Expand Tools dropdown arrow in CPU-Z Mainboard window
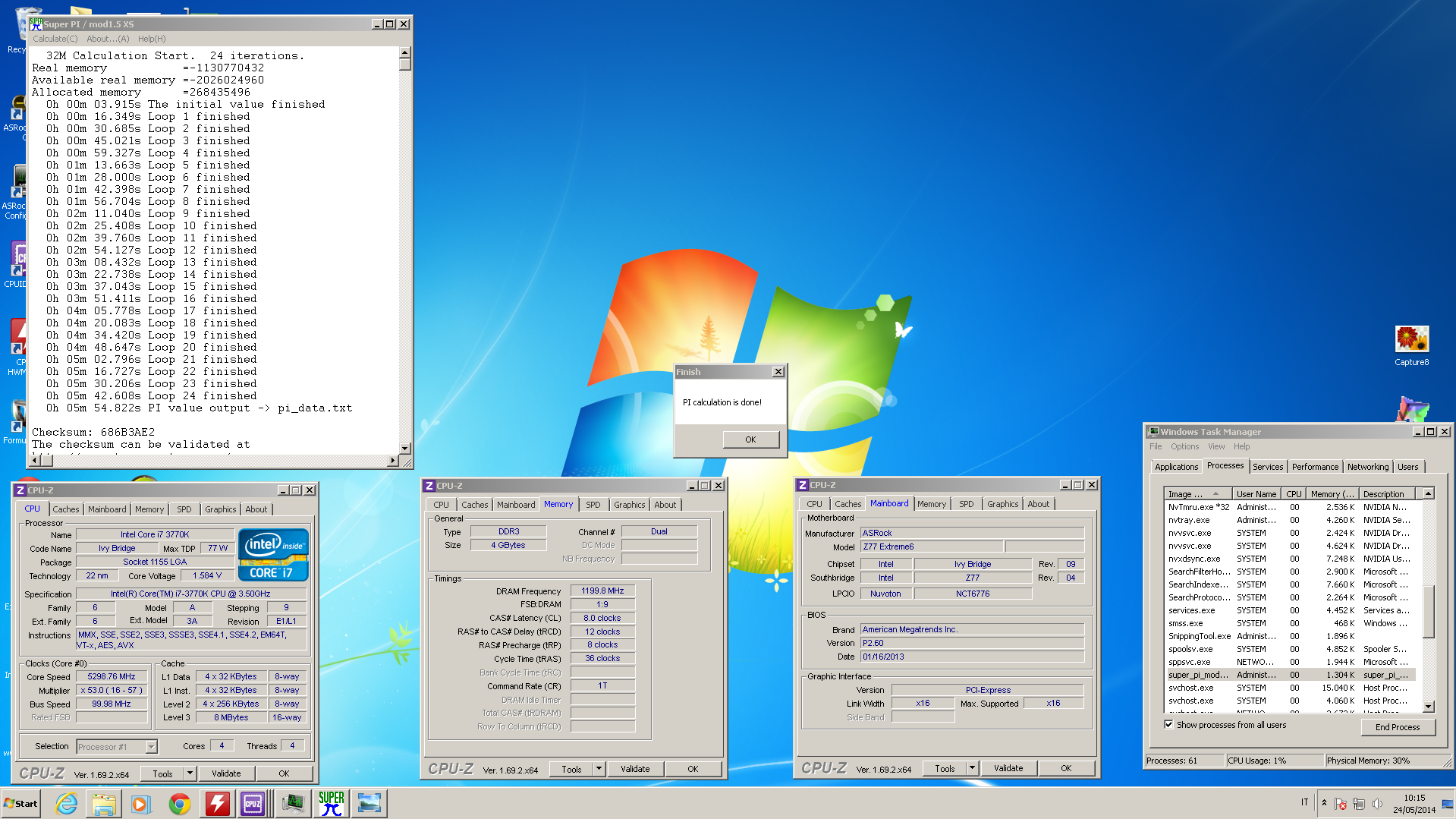The height and width of the screenshot is (819, 1456). [972, 768]
